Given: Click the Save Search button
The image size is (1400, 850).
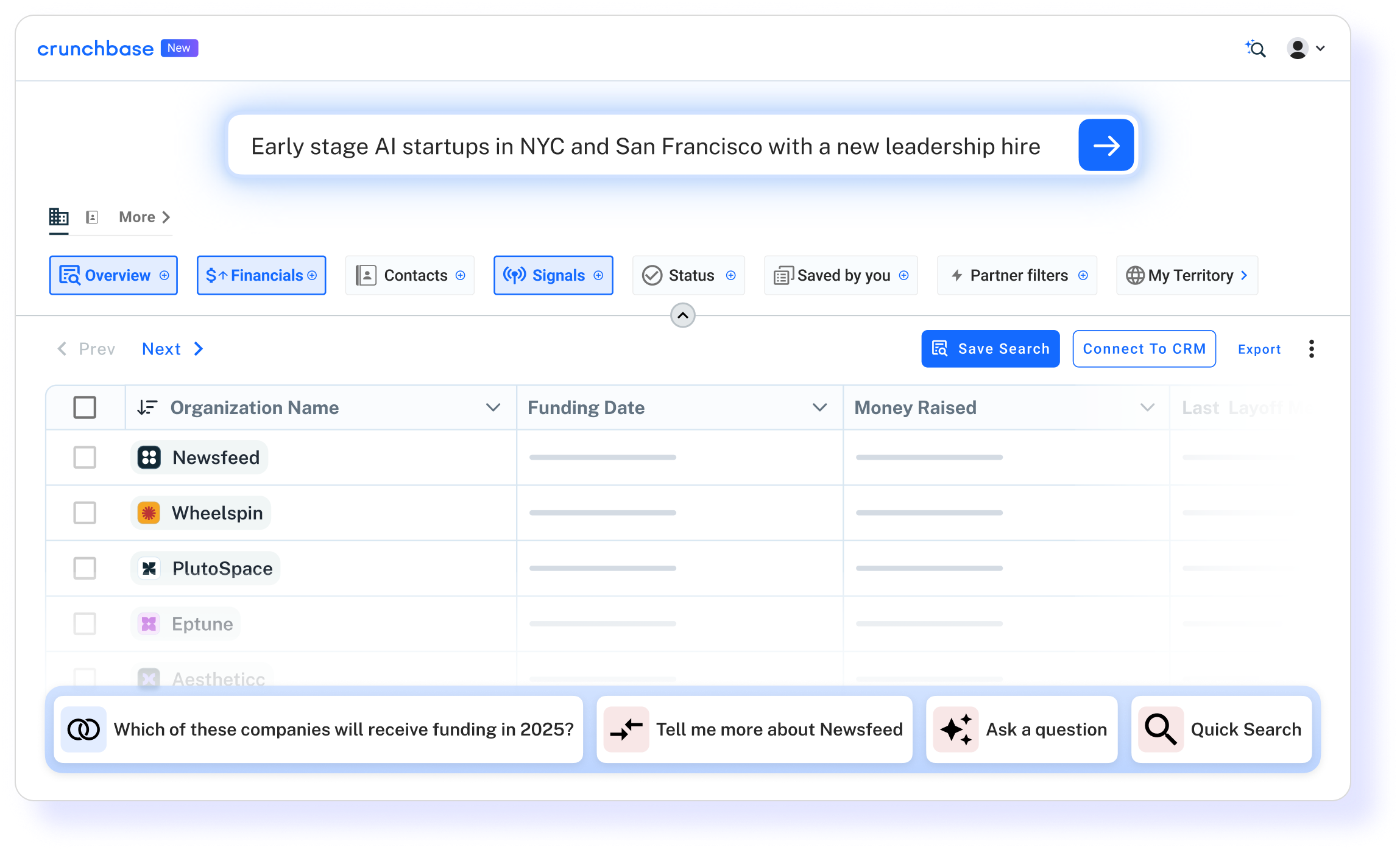Looking at the screenshot, I should click(x=991, y=349).
